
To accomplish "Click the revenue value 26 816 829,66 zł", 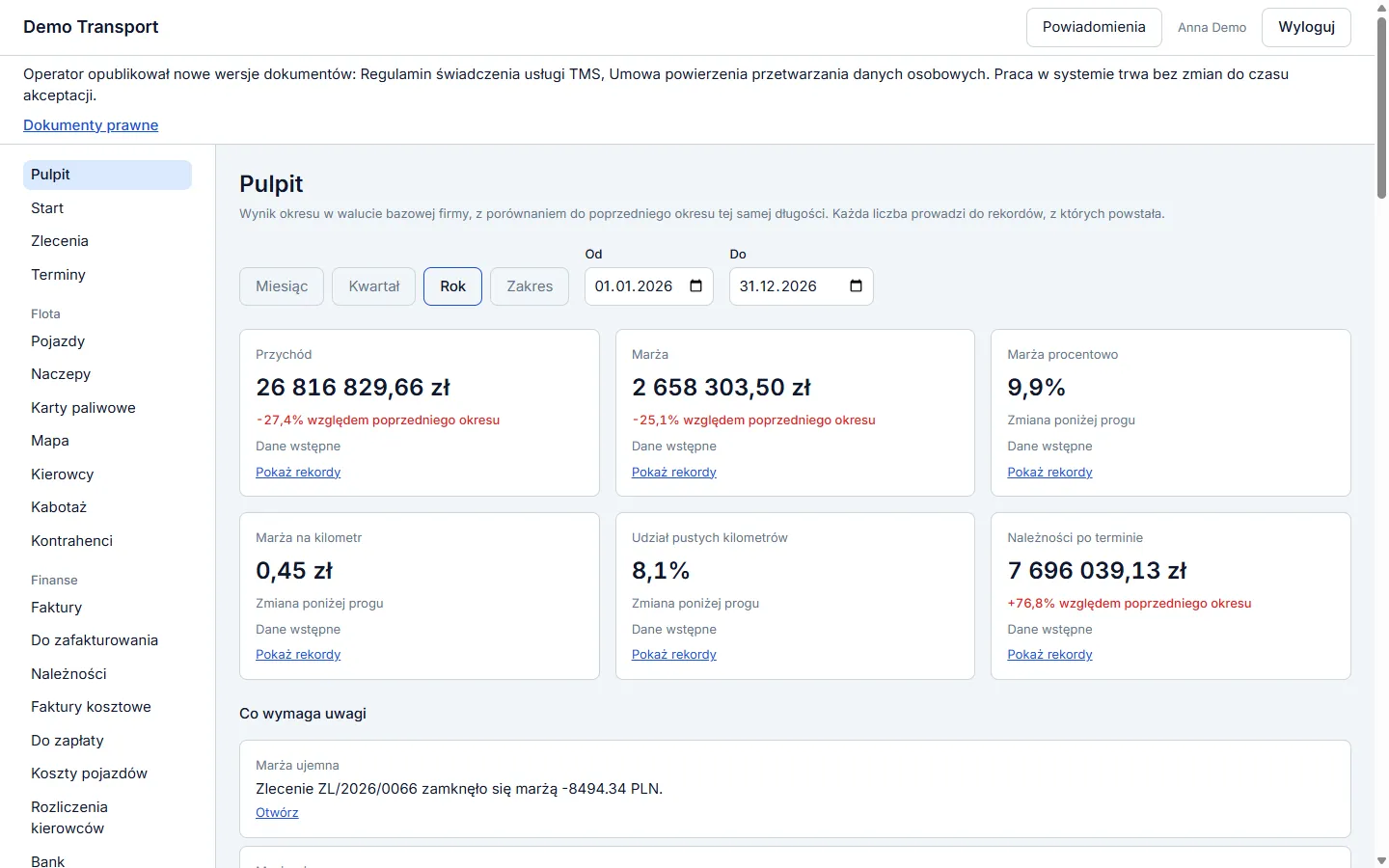I will pyautogui.click(x=353, y=388).
